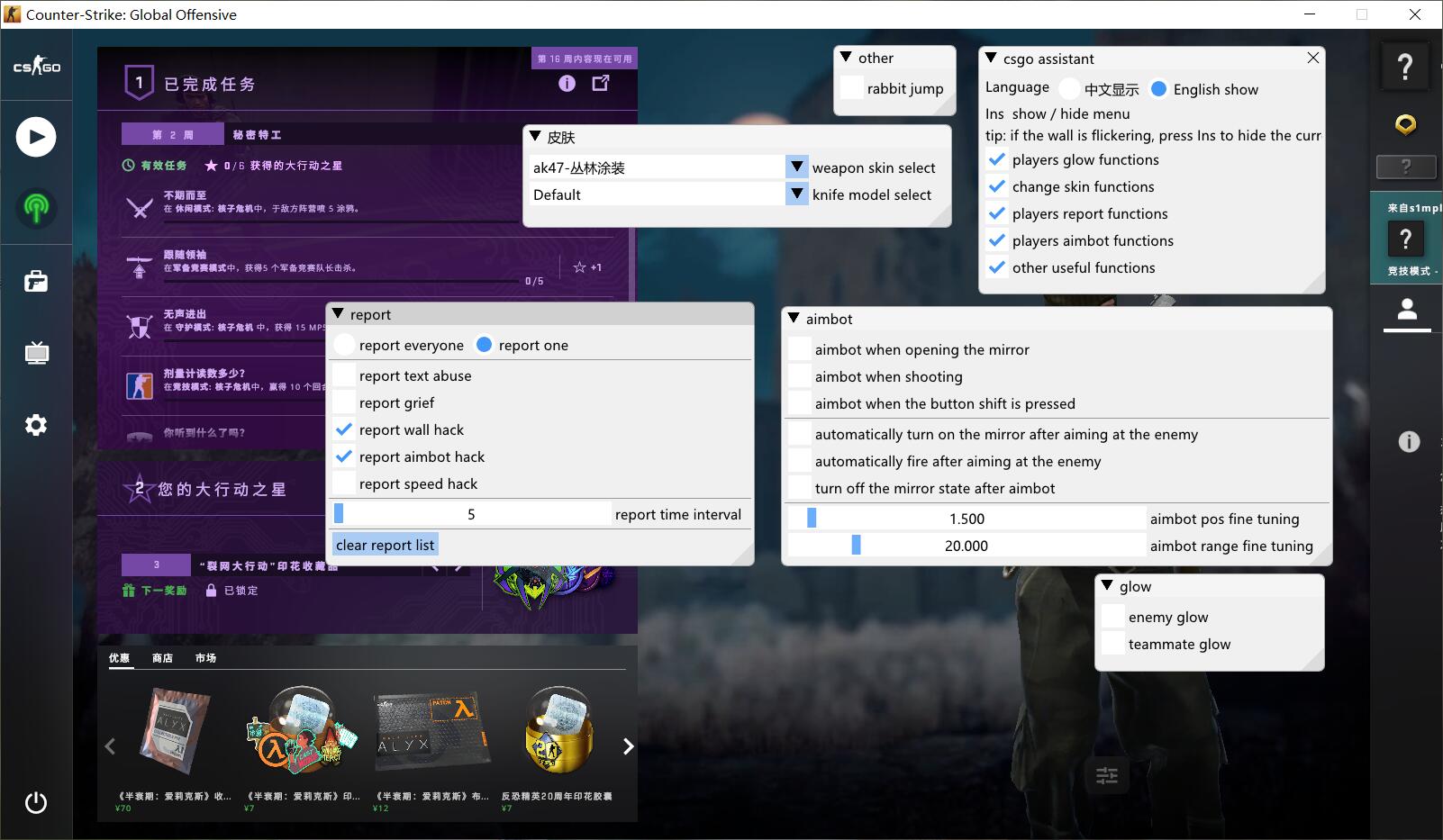Screen dimensions: 1443x840
Task: Open the Half-Life Alyx patch pack thumbnail
Action: 431,730
